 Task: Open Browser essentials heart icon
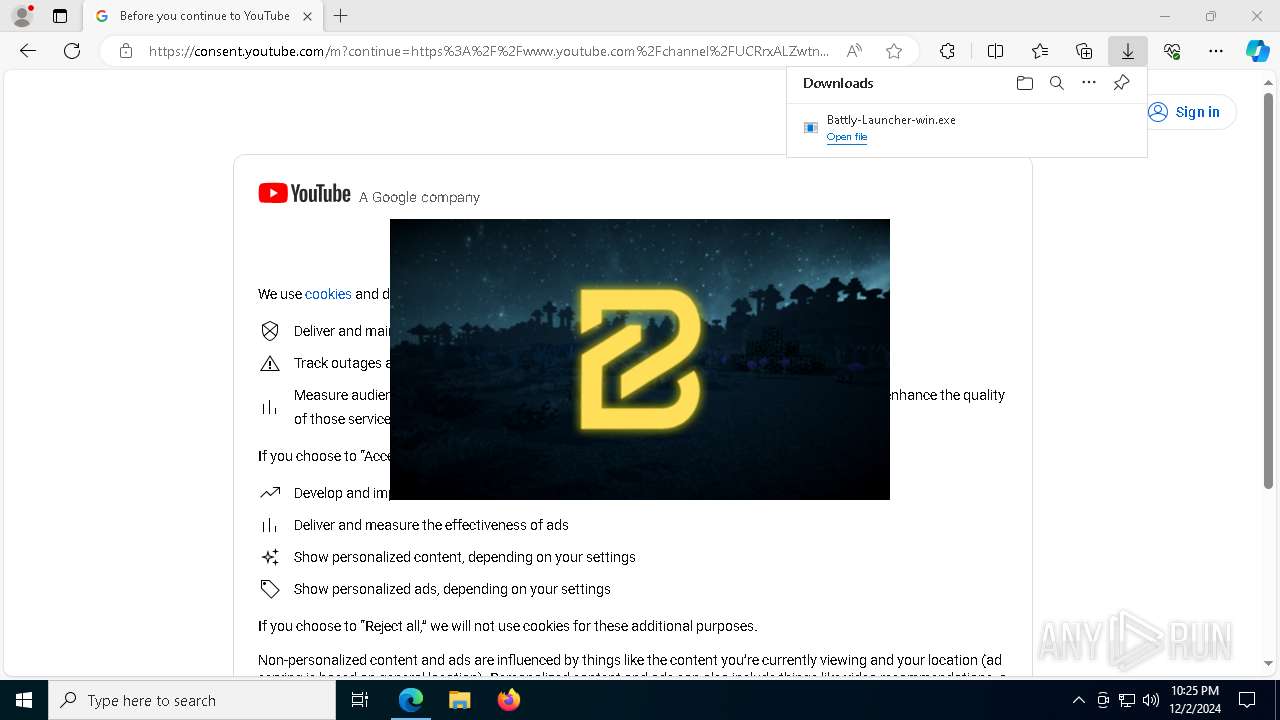coord(1172,51)
